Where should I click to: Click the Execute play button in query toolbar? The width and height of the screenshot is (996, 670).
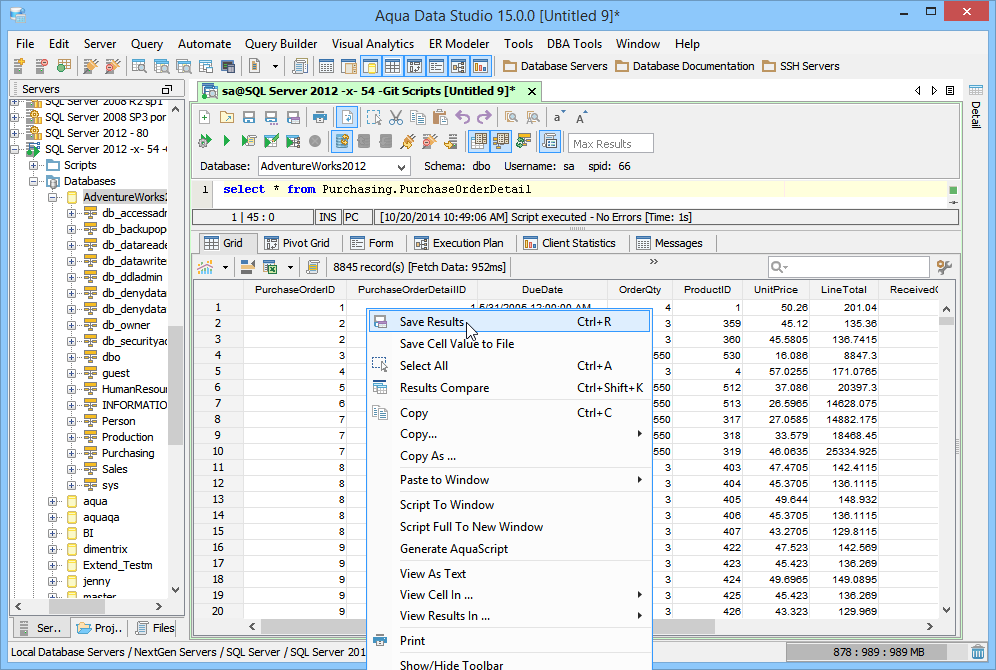click(227, 142)
